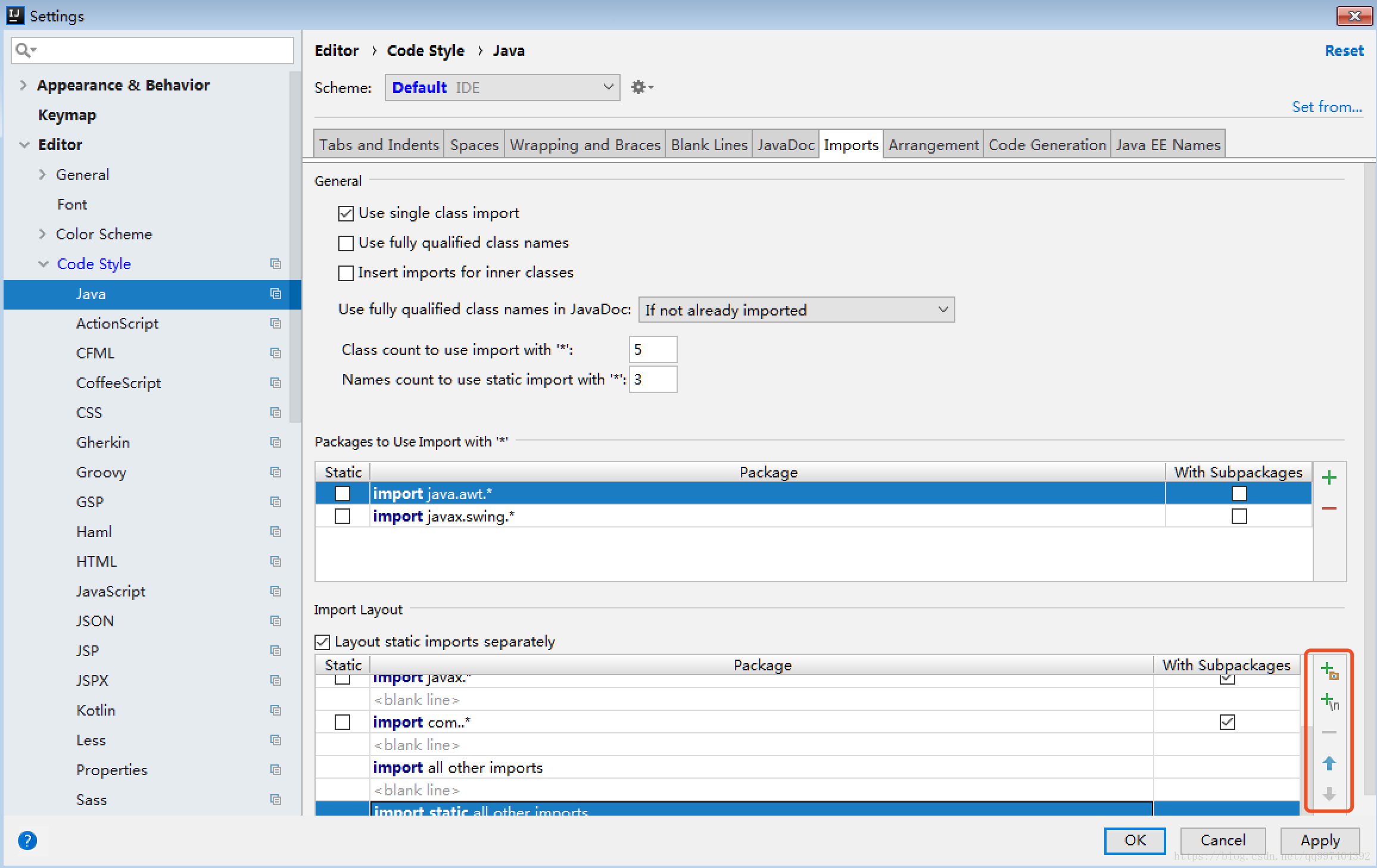The image size is (1377, 868).
Task: Switch to the Arrangement tab
Action: [933, 145]
